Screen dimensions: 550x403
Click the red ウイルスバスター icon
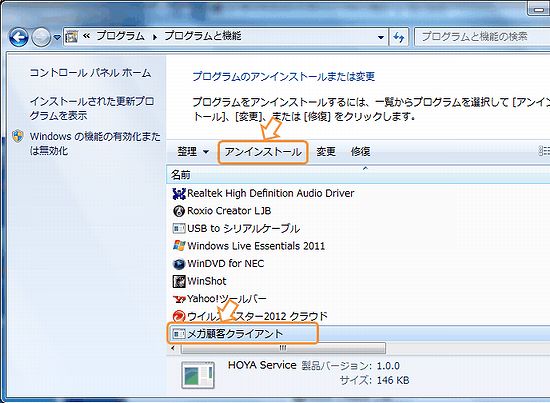coord(179,316)
